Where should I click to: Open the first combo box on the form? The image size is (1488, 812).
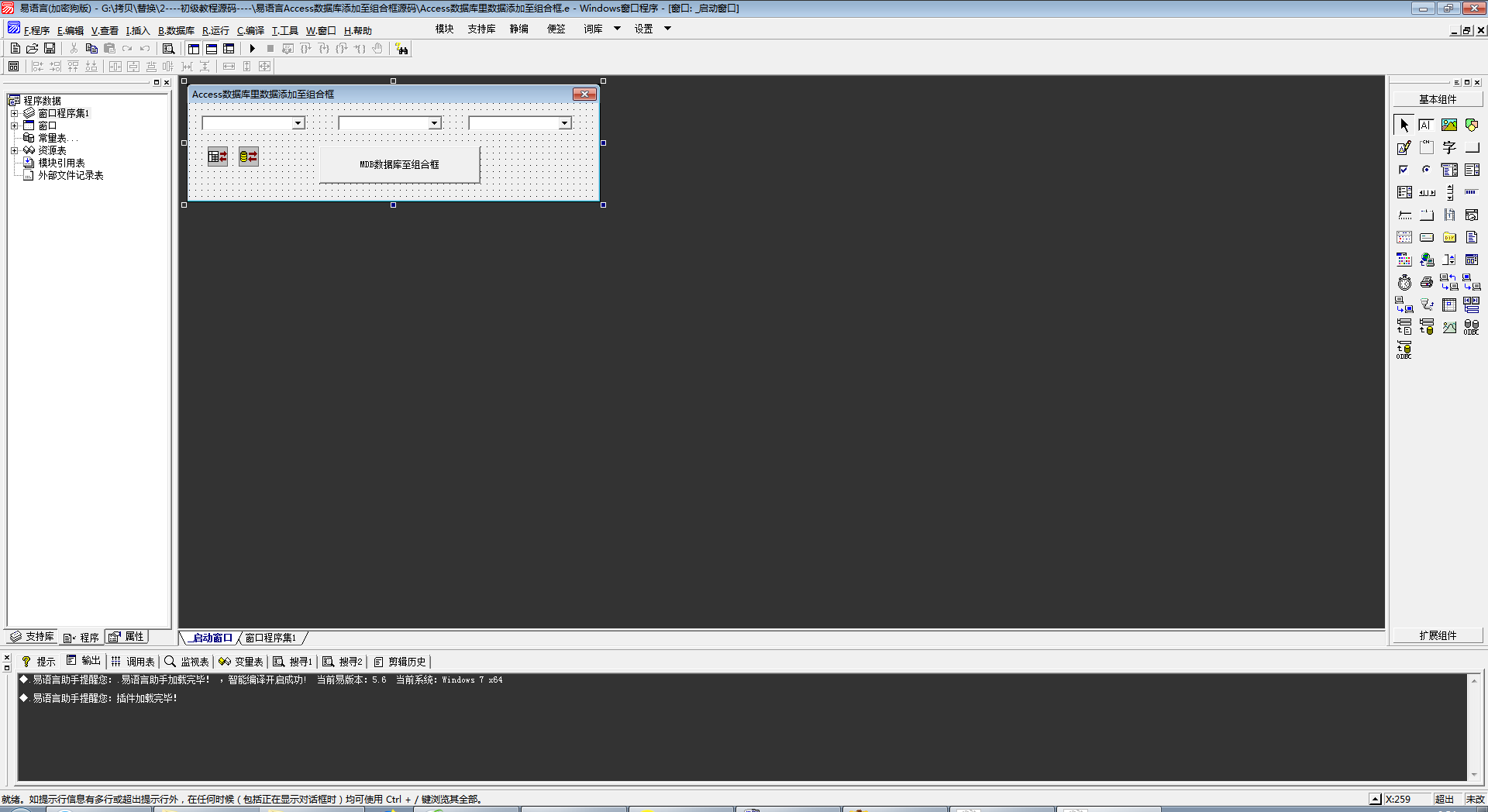click(298, 123)
